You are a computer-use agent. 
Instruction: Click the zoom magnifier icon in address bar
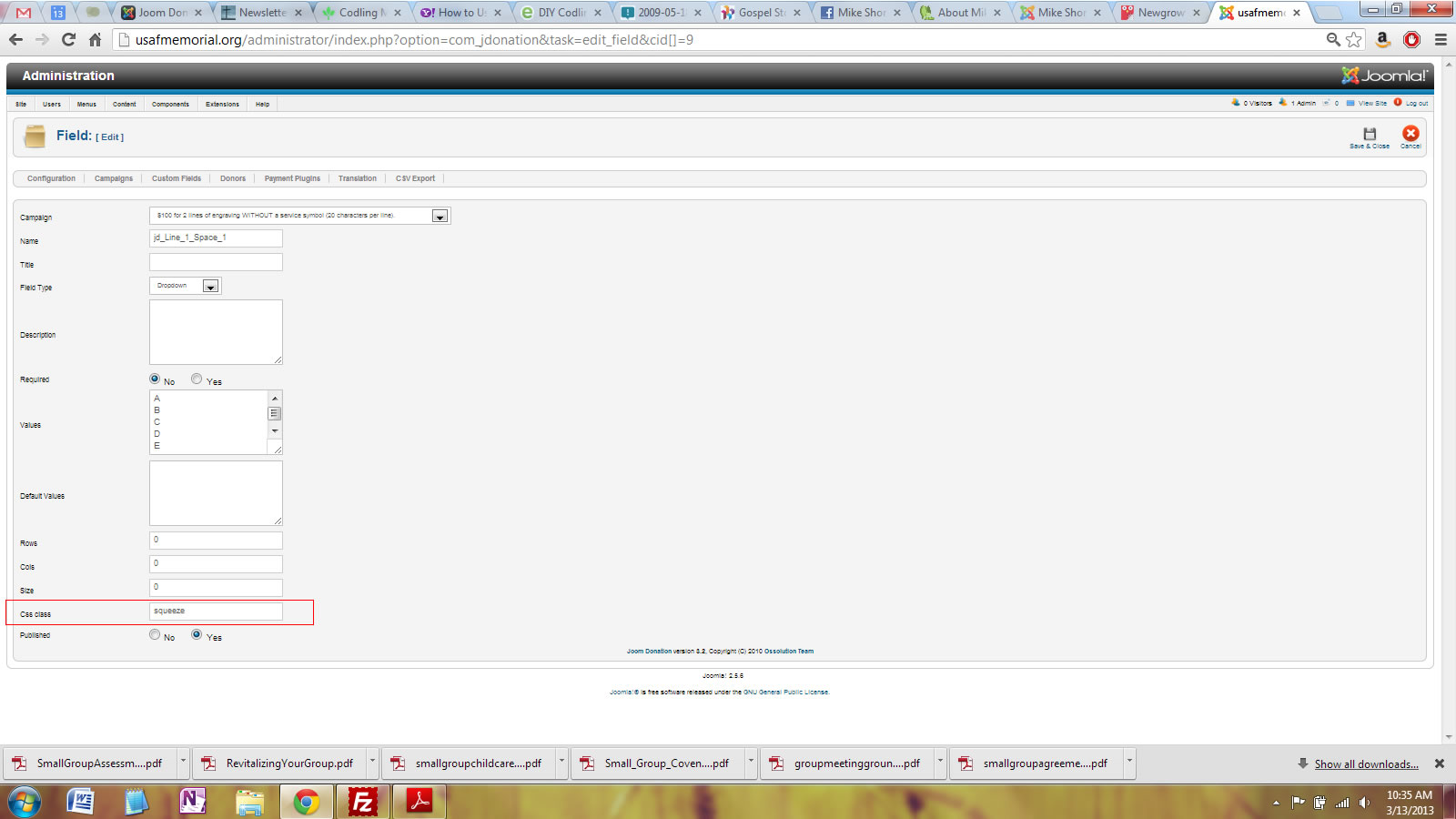point(1333,39)
